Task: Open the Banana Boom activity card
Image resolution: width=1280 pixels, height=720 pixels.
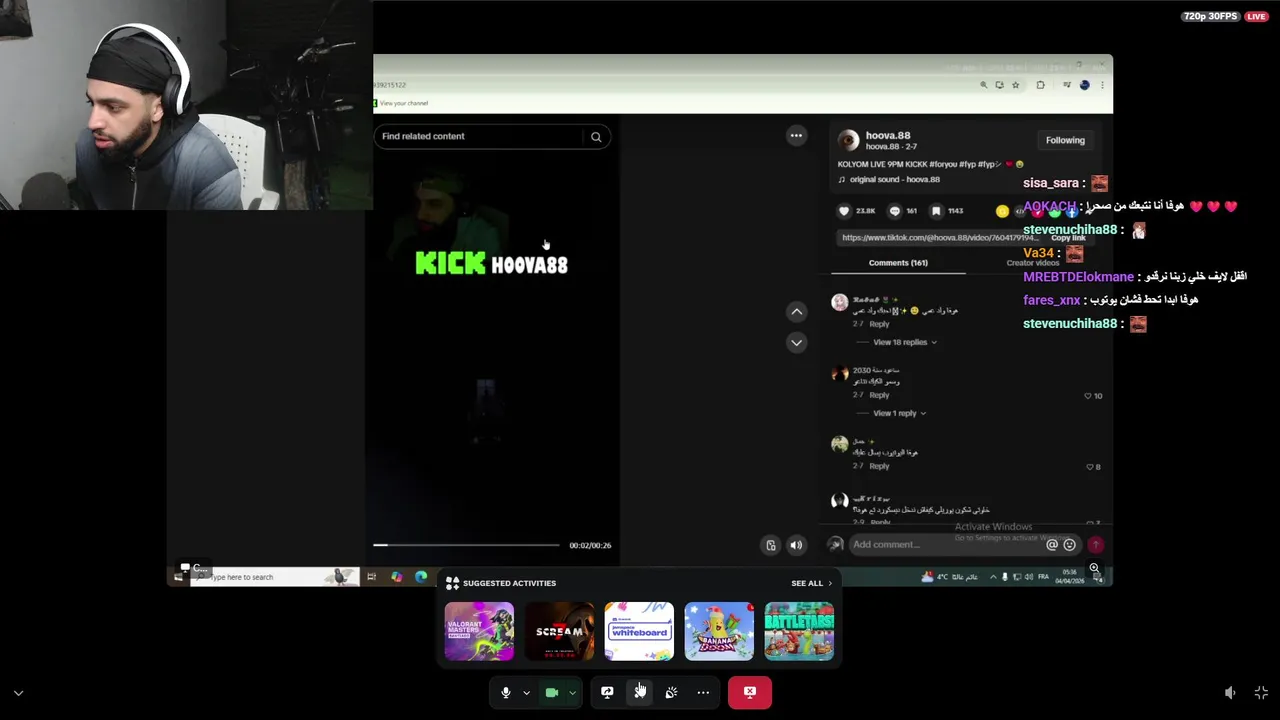Action: 719,631
